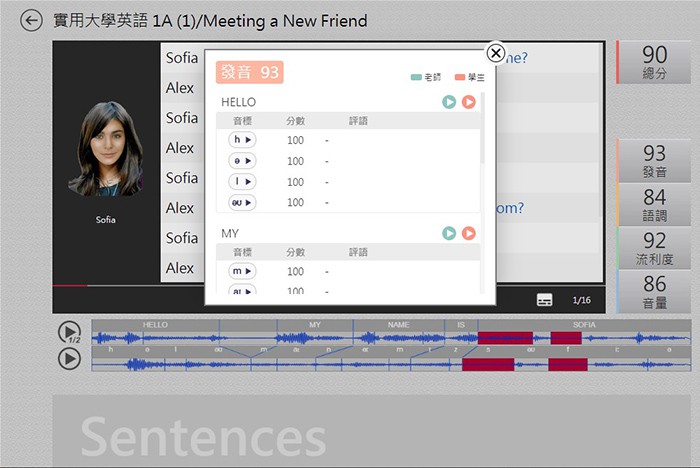Play the 'm' phoneme sound
Viewport: 700px width, 468px height.
(x=242, y=271)
